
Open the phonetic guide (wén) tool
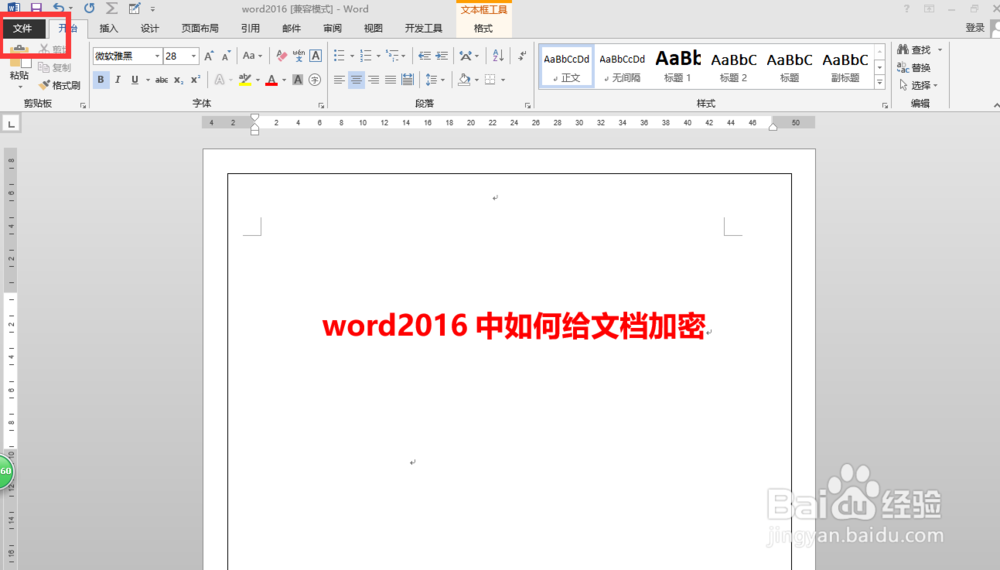(x=298, y=56)
